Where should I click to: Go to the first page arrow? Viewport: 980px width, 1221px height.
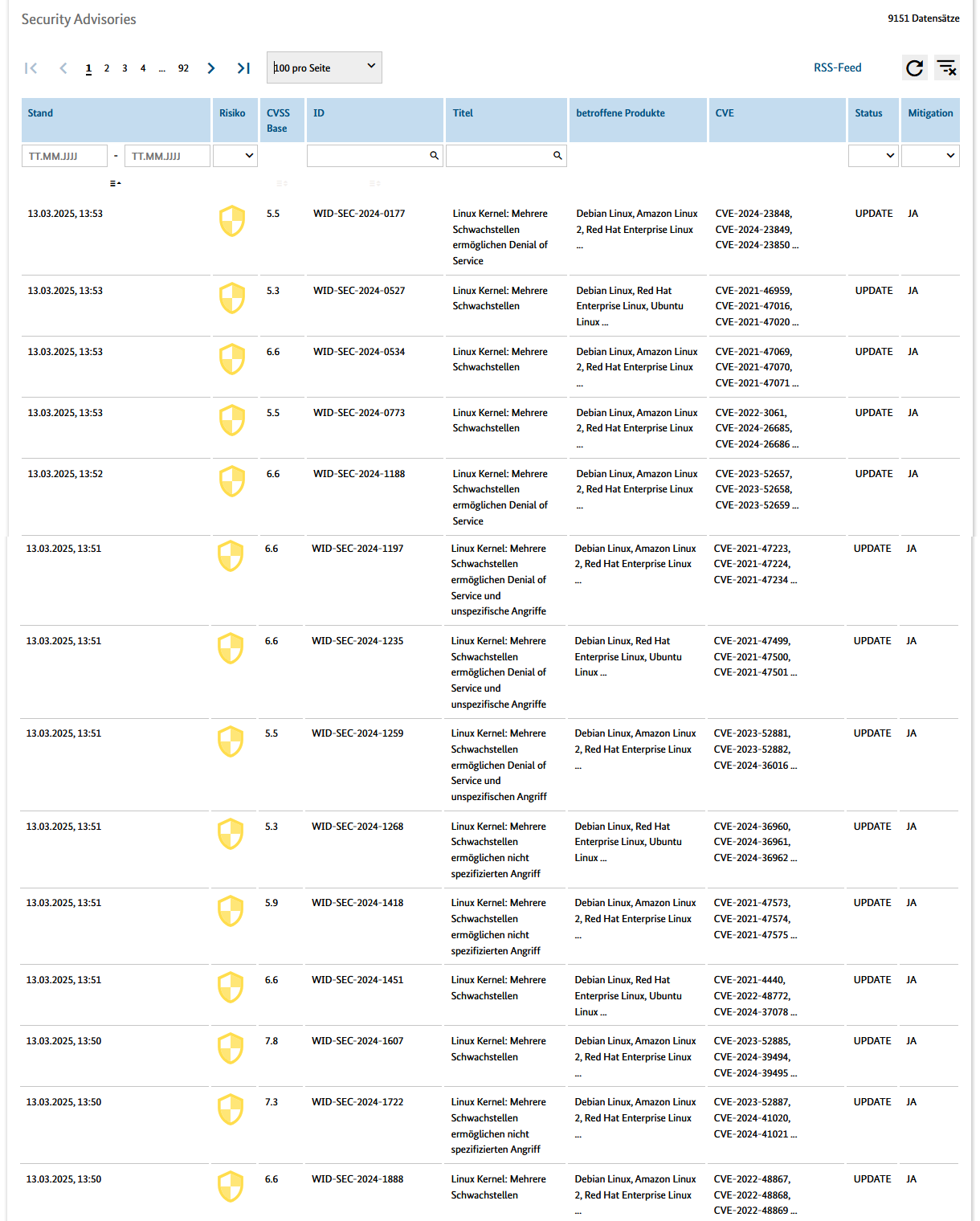coord(31,68)
